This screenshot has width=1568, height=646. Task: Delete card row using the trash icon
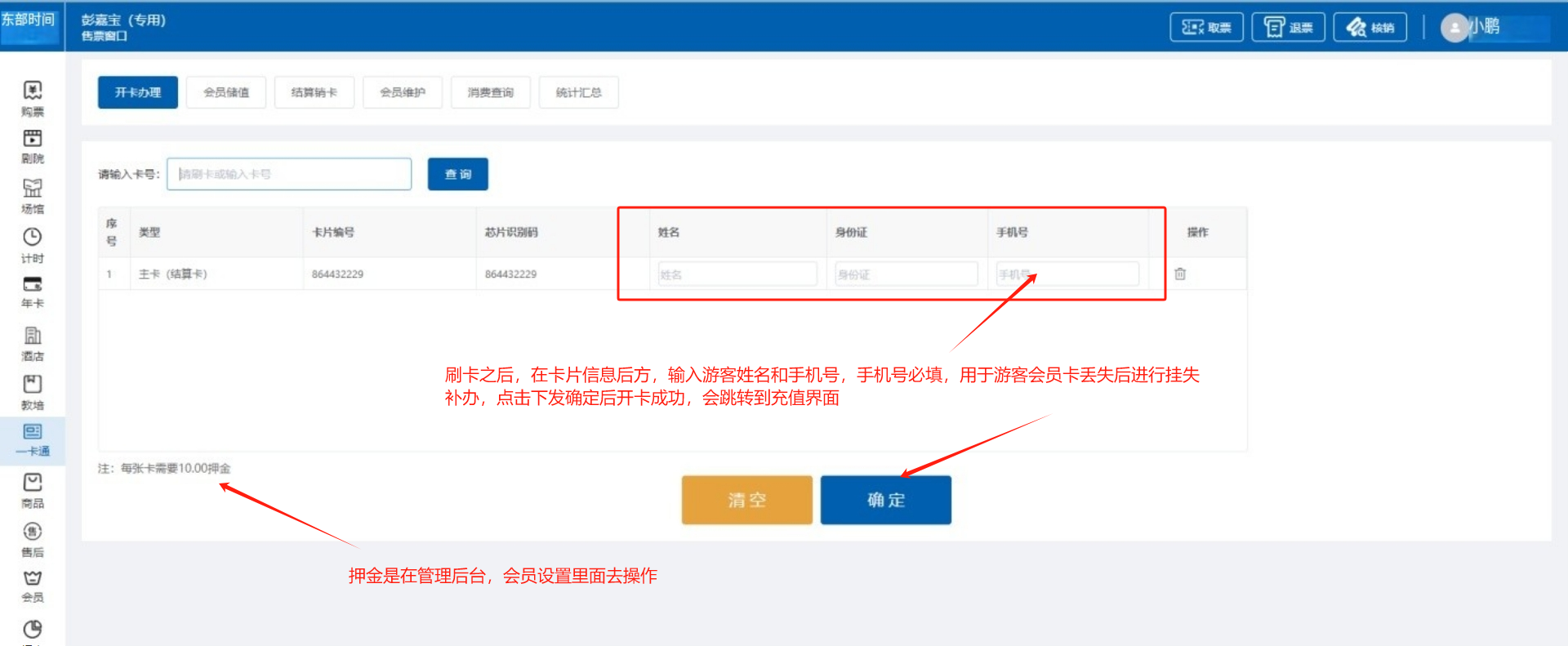click(x=1180, y=274)
